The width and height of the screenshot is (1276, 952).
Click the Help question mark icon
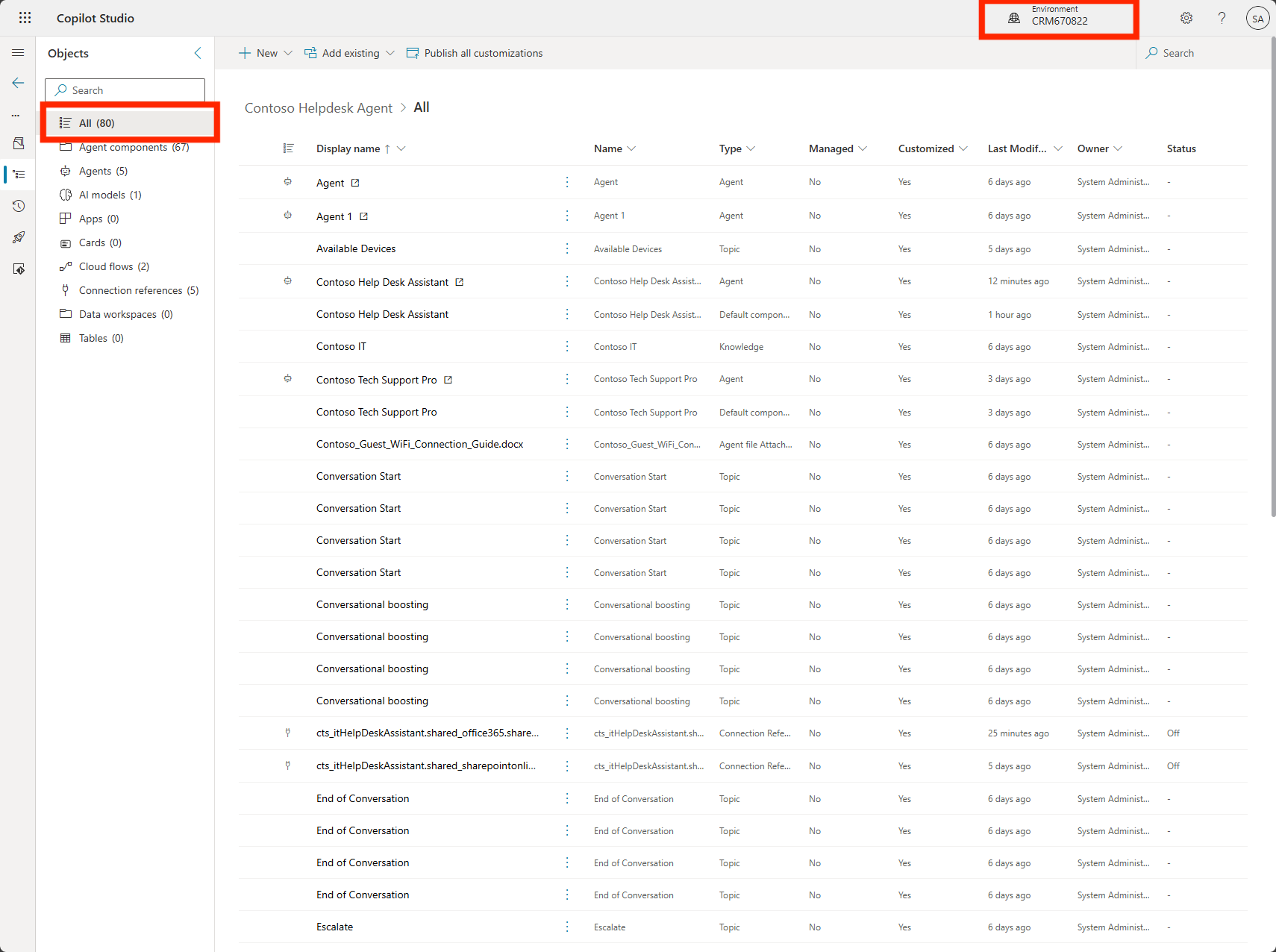[x=1222, y=18]
